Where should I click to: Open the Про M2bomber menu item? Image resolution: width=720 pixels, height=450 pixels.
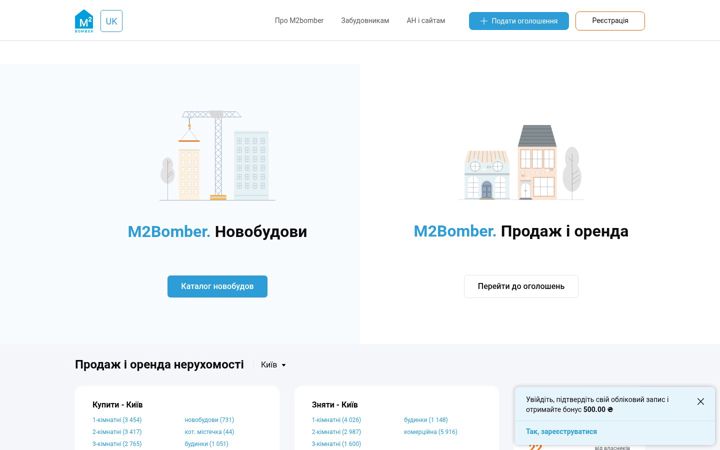pos(299,21)
